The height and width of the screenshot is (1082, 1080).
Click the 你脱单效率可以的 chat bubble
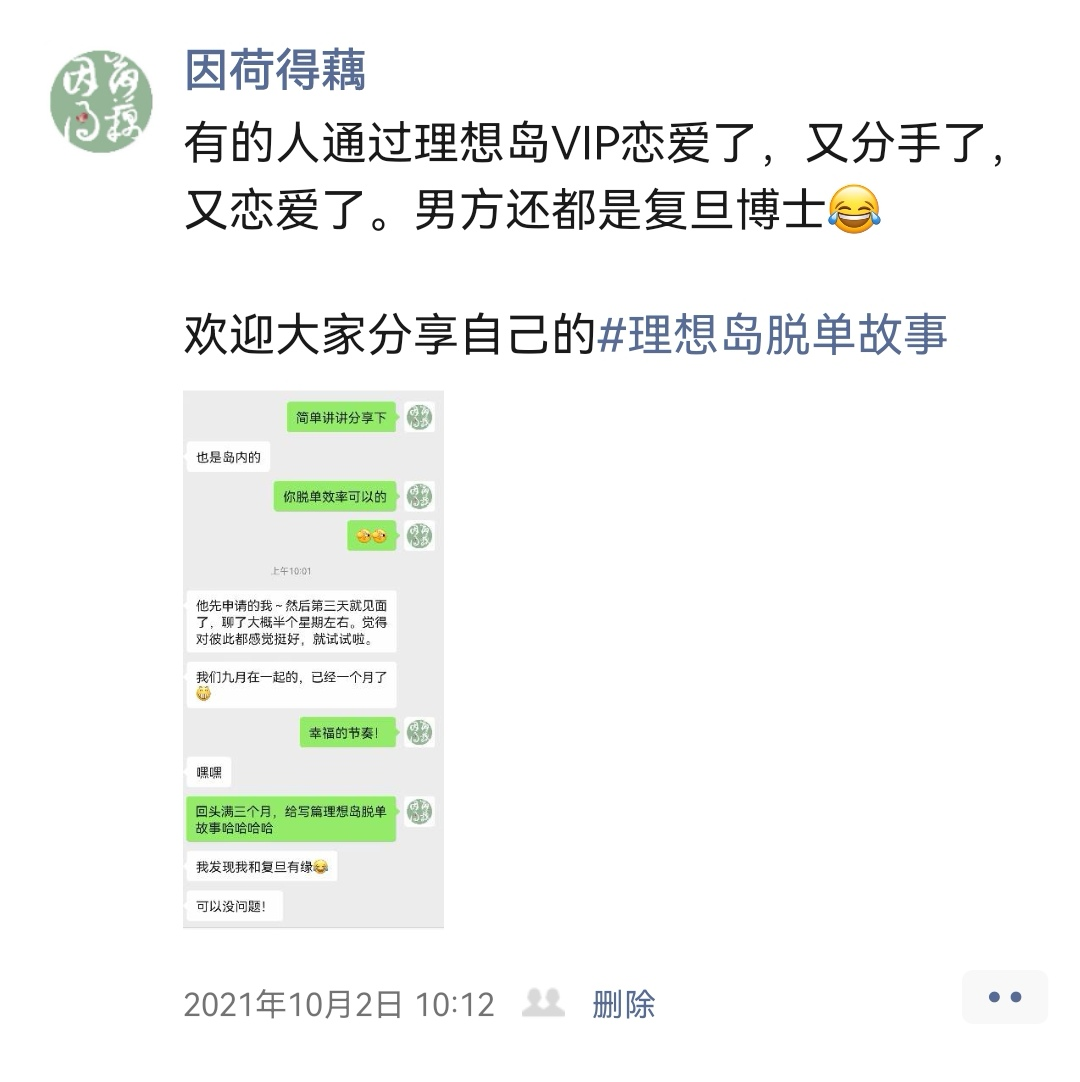click(x=335, y=496)
